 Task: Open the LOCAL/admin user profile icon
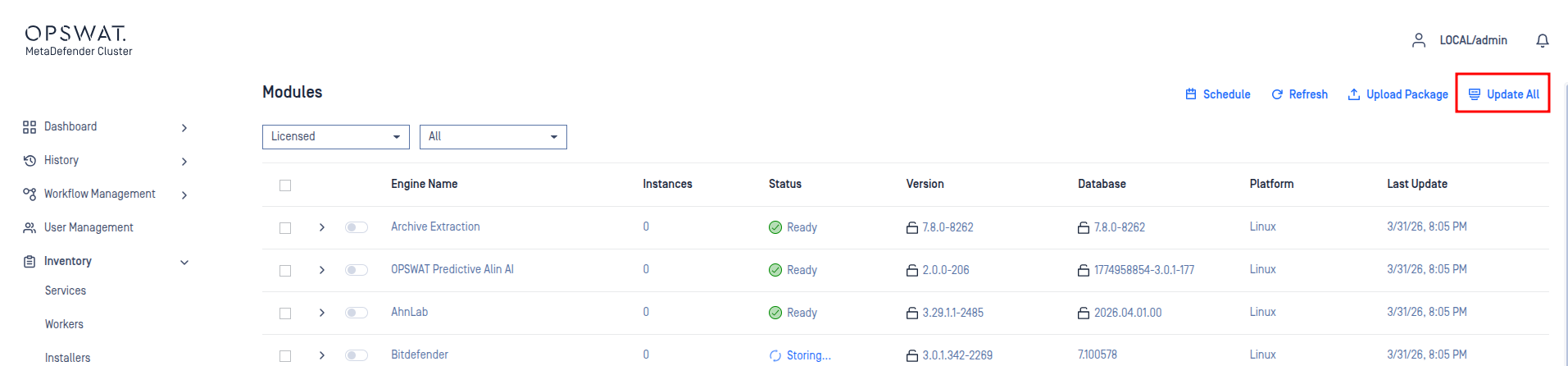1418,40
